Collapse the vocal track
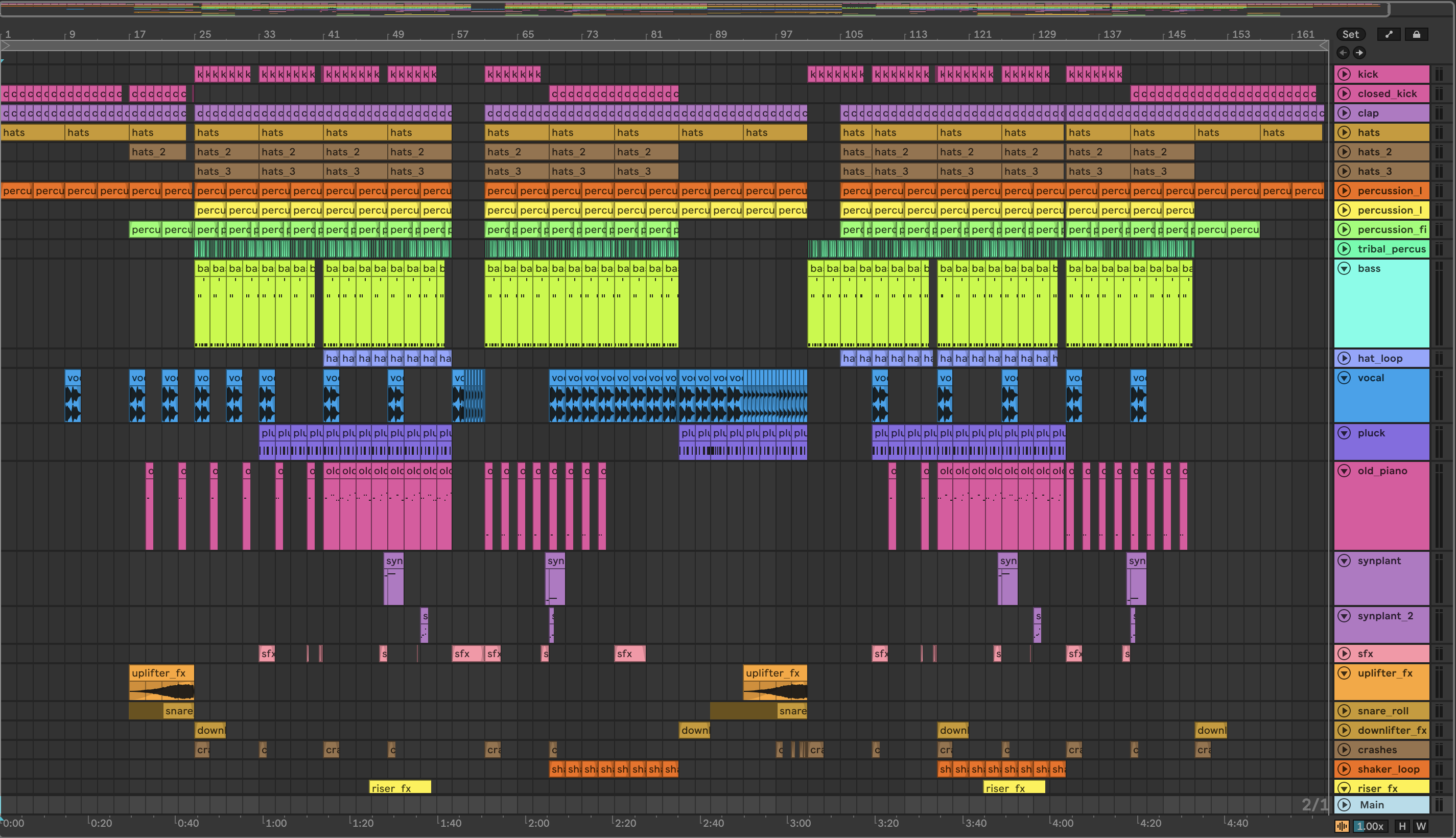Viewport: 1456px width, 838px height. point(1345,378)
